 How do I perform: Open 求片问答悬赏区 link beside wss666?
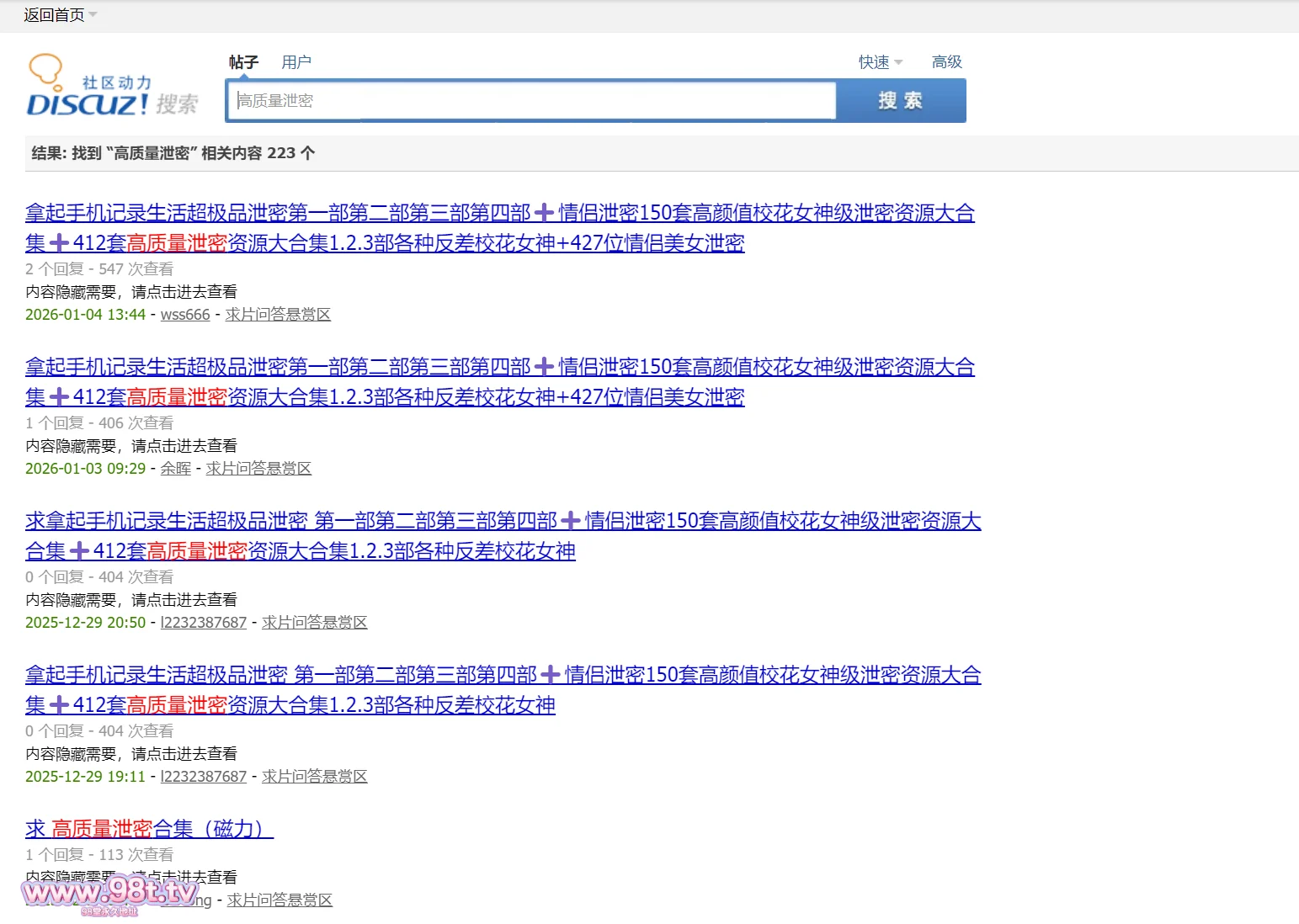click(278, 315)
